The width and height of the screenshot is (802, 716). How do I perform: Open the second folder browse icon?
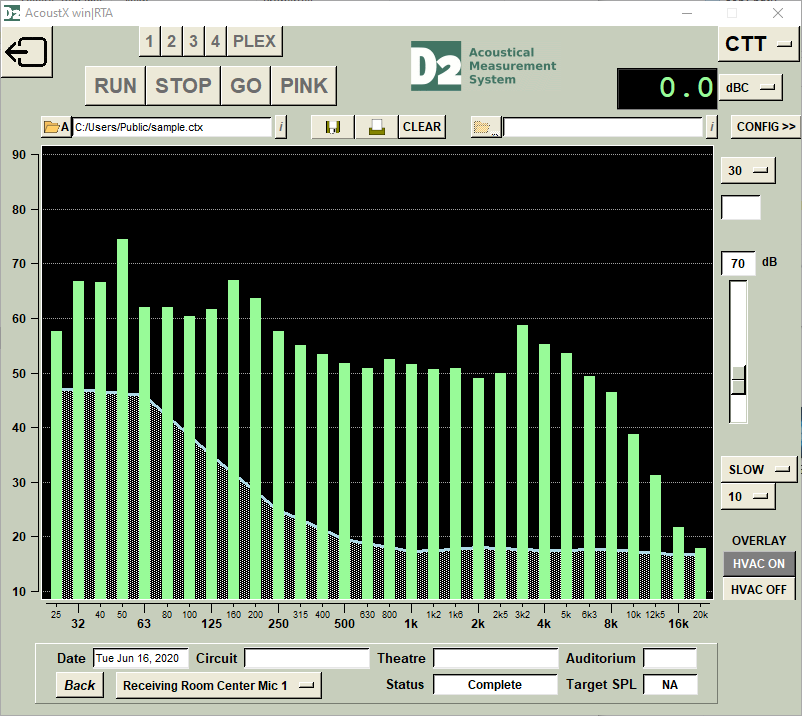[486, 127]
